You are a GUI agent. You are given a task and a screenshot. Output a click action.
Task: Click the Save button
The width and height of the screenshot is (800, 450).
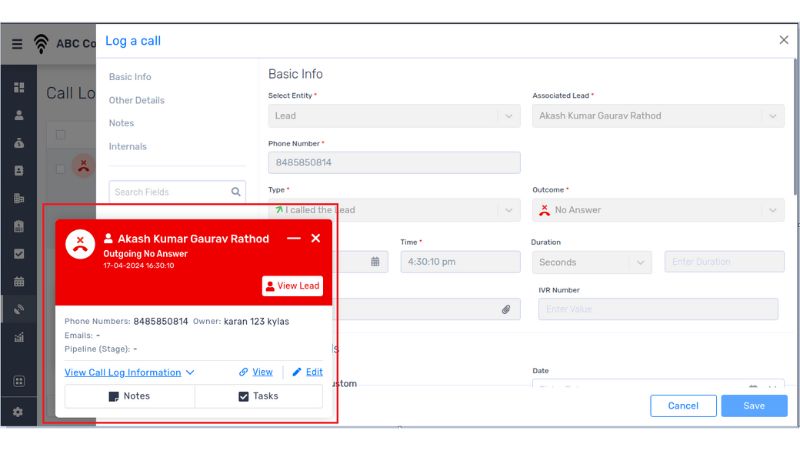[x=754, y=406]
